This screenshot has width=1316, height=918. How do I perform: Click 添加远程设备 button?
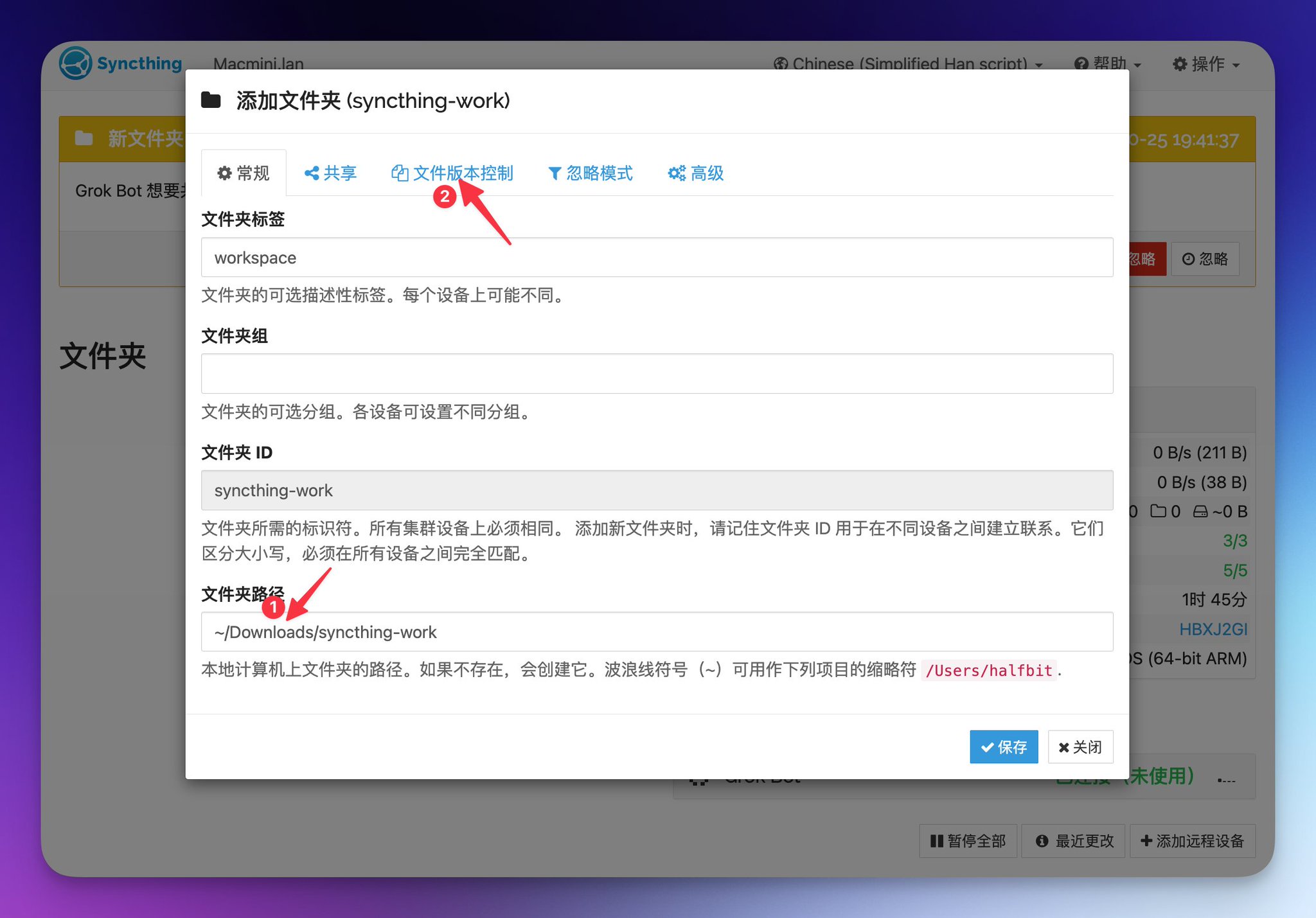(x=1192, y=841)
